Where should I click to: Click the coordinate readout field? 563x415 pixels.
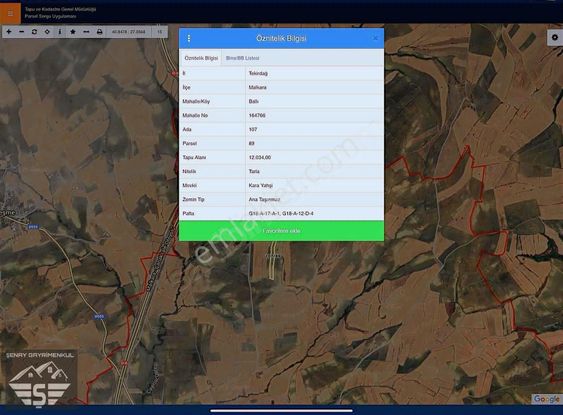tap(129, 32)
